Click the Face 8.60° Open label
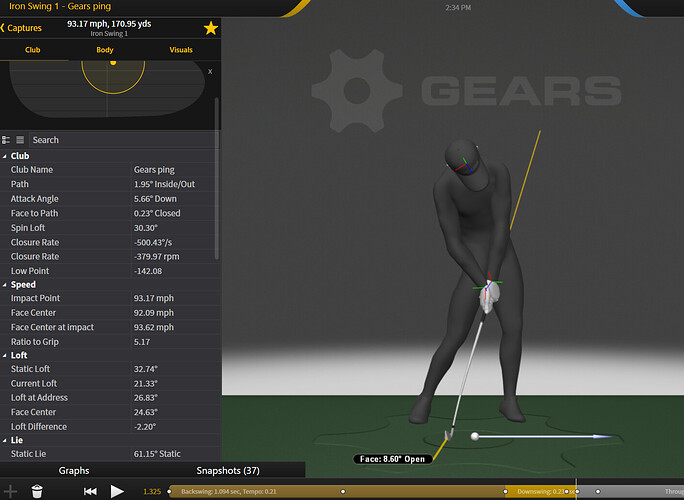684x500 pixels. 392,459
